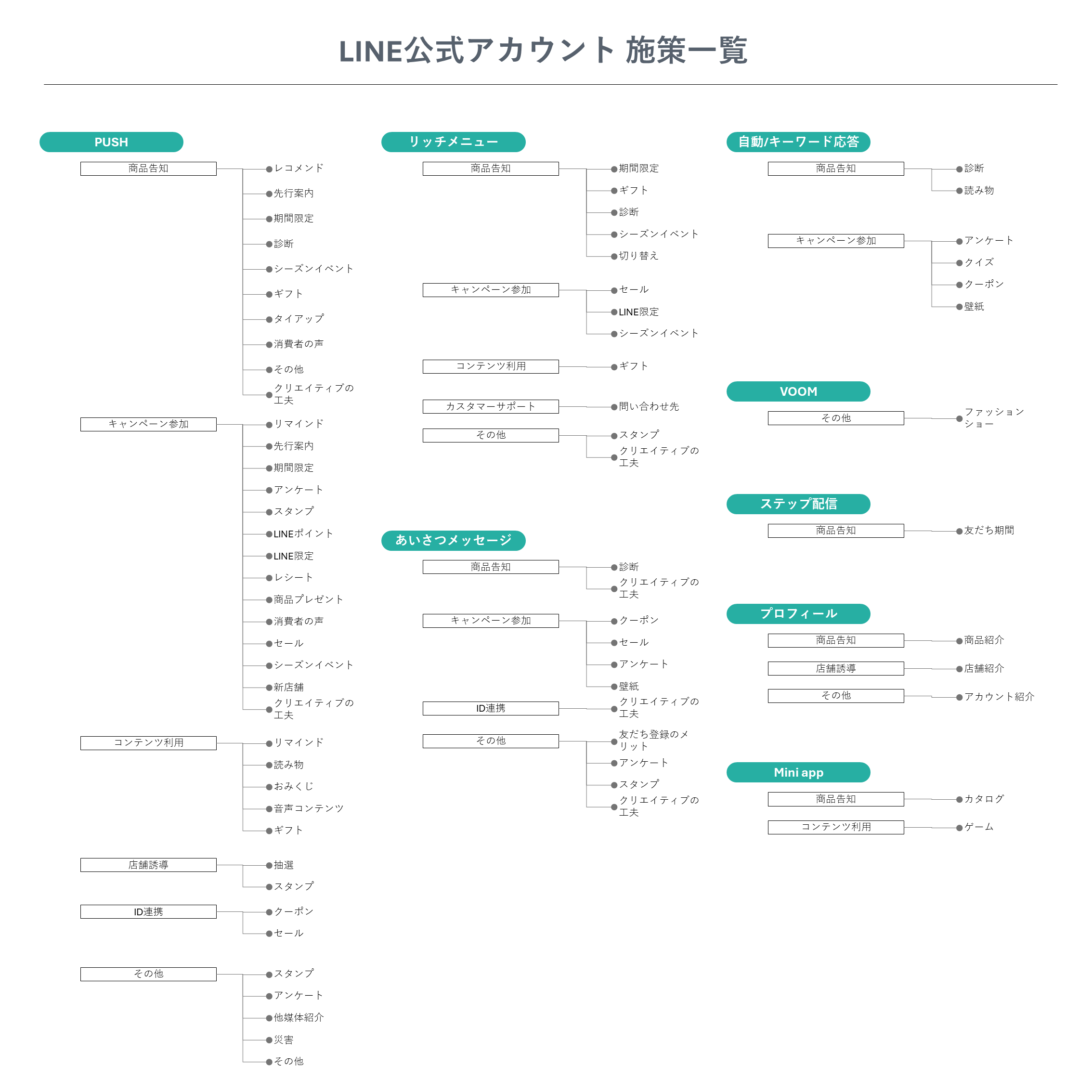Click the ステップ配信 header pill
This screenshot has height=1092, width=1092.
click(798, 504)
